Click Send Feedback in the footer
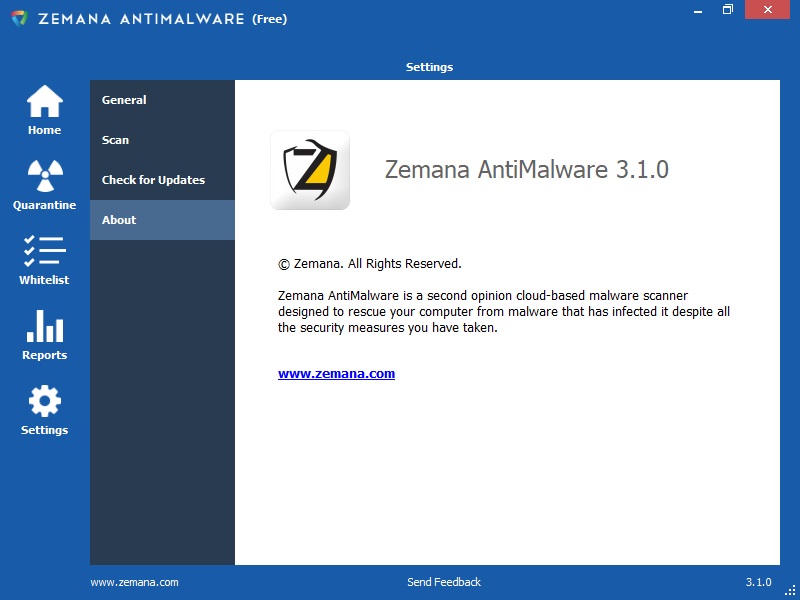 444,582
